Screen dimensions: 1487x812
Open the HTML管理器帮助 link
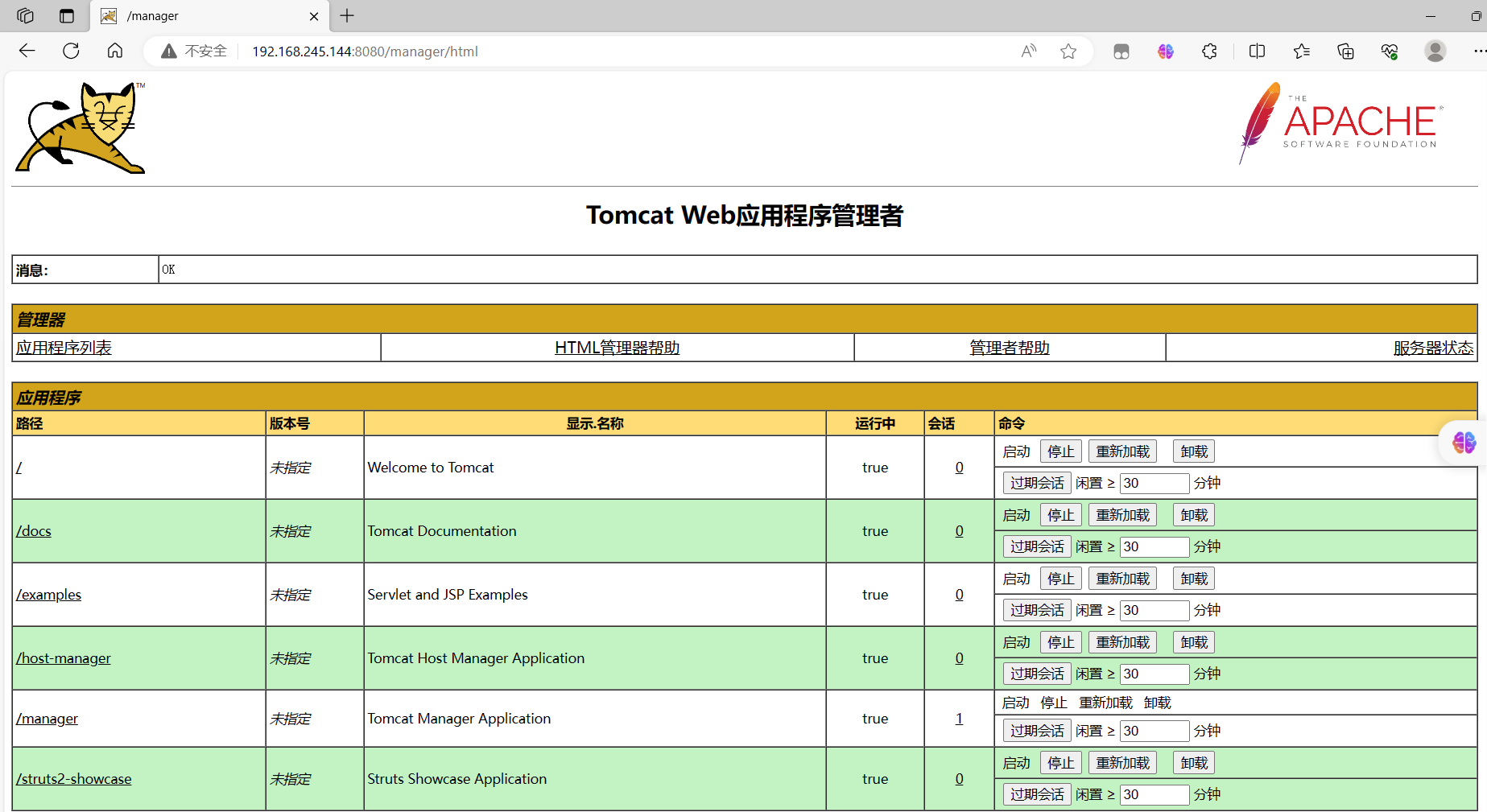point(618,348)
